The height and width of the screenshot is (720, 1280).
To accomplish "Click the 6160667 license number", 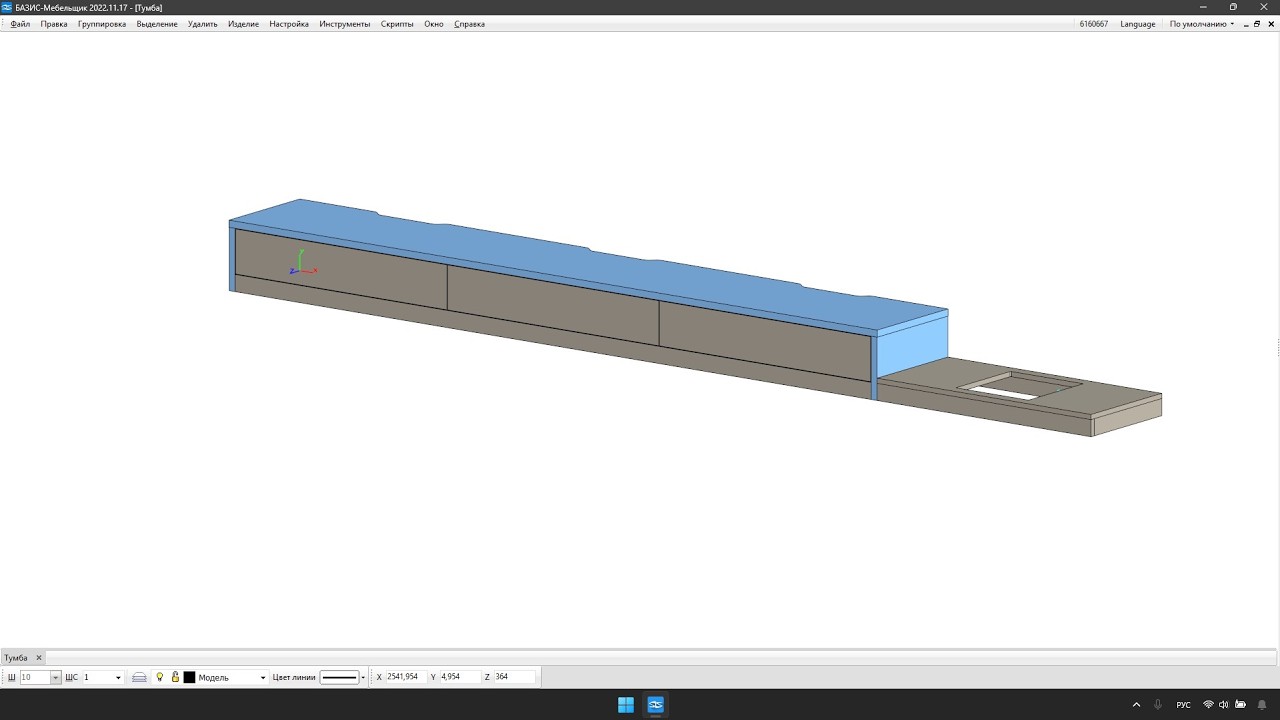I will [x=1094, y=24].
